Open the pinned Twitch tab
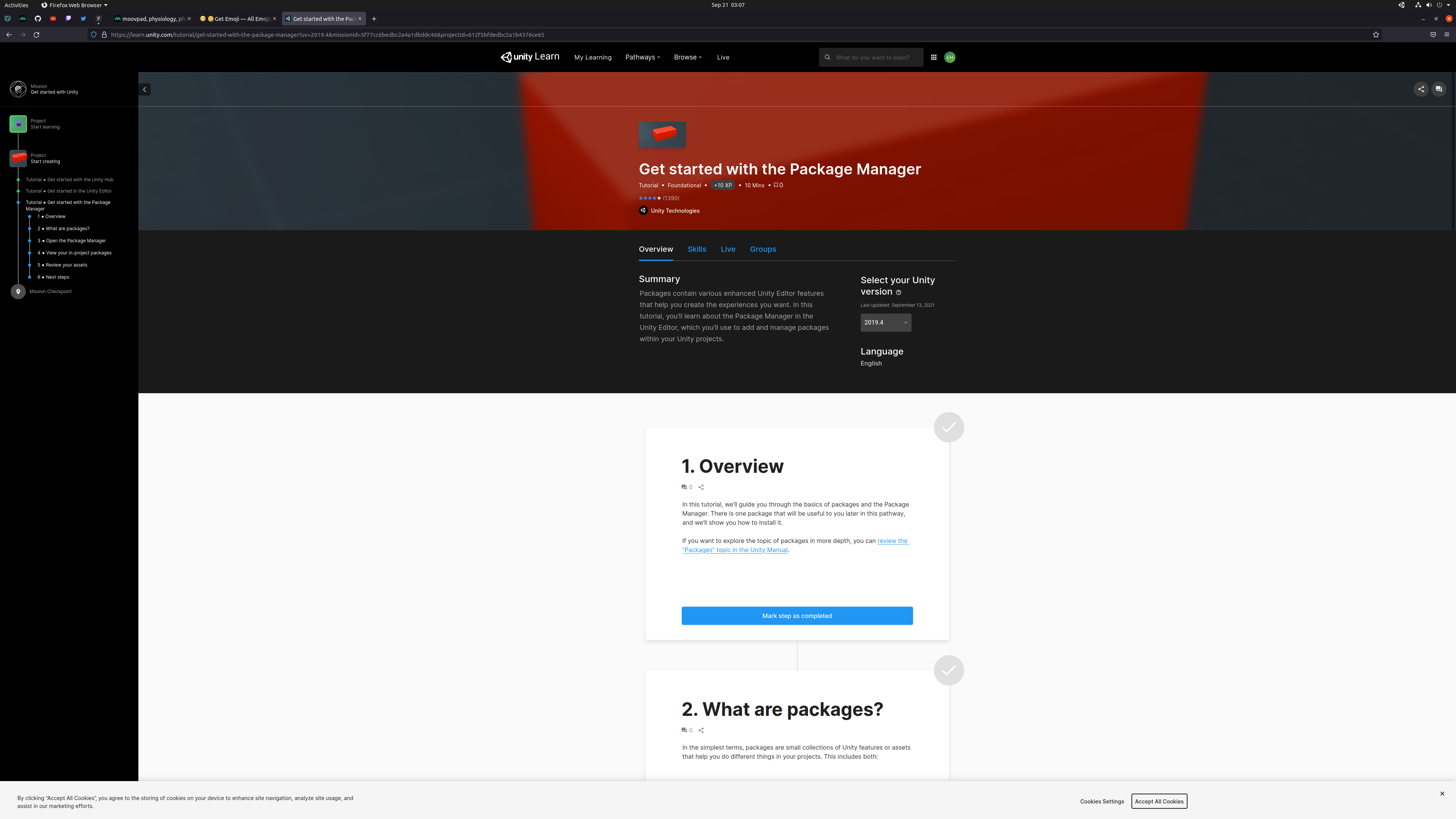This screenshot has height=819, width=1456. coord(68,19)
